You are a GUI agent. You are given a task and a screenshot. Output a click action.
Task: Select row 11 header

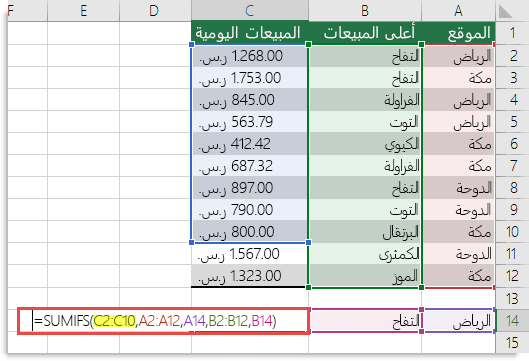(512, 254)
